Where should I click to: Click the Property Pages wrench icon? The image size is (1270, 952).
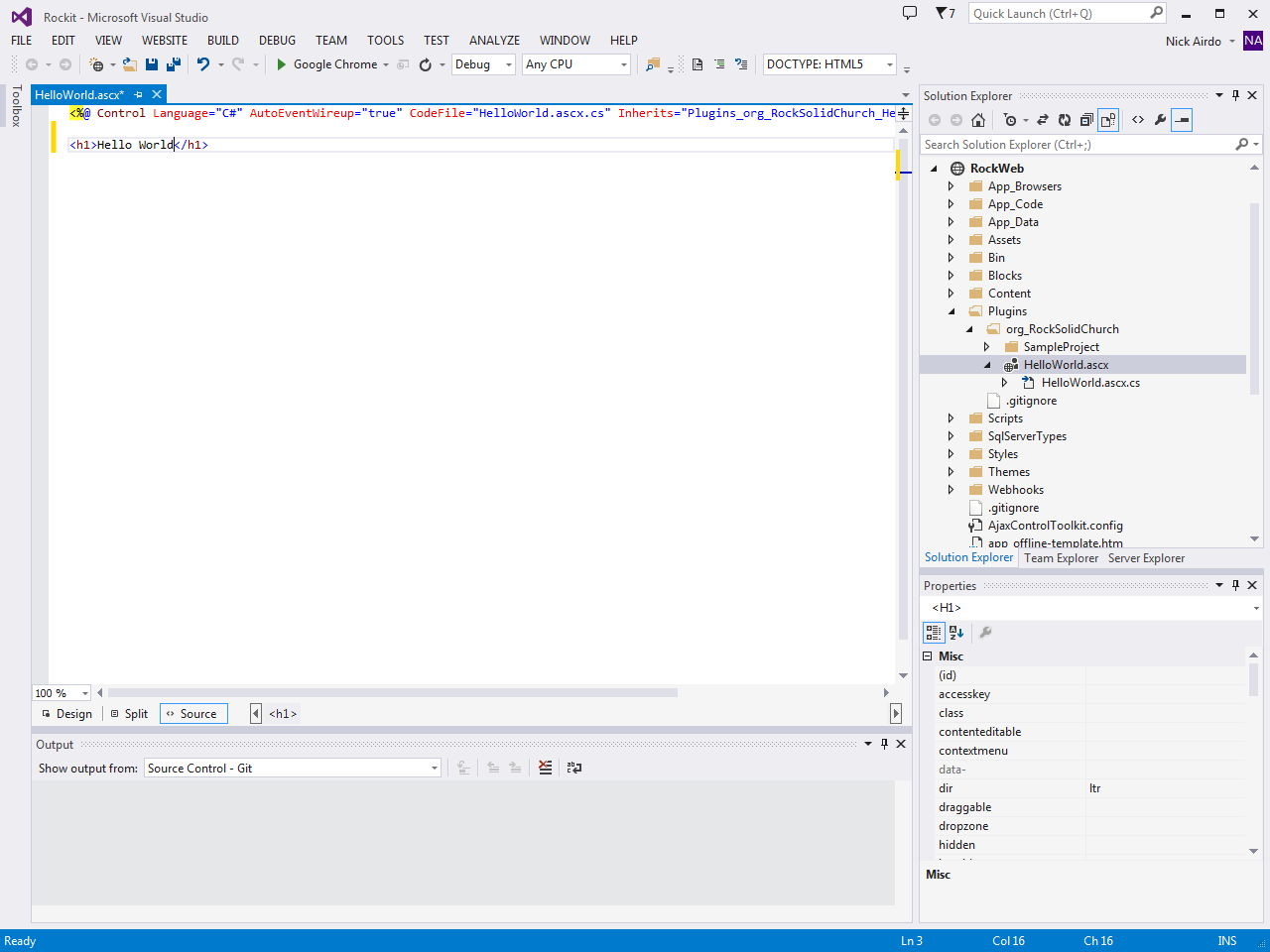pos(985,632)
